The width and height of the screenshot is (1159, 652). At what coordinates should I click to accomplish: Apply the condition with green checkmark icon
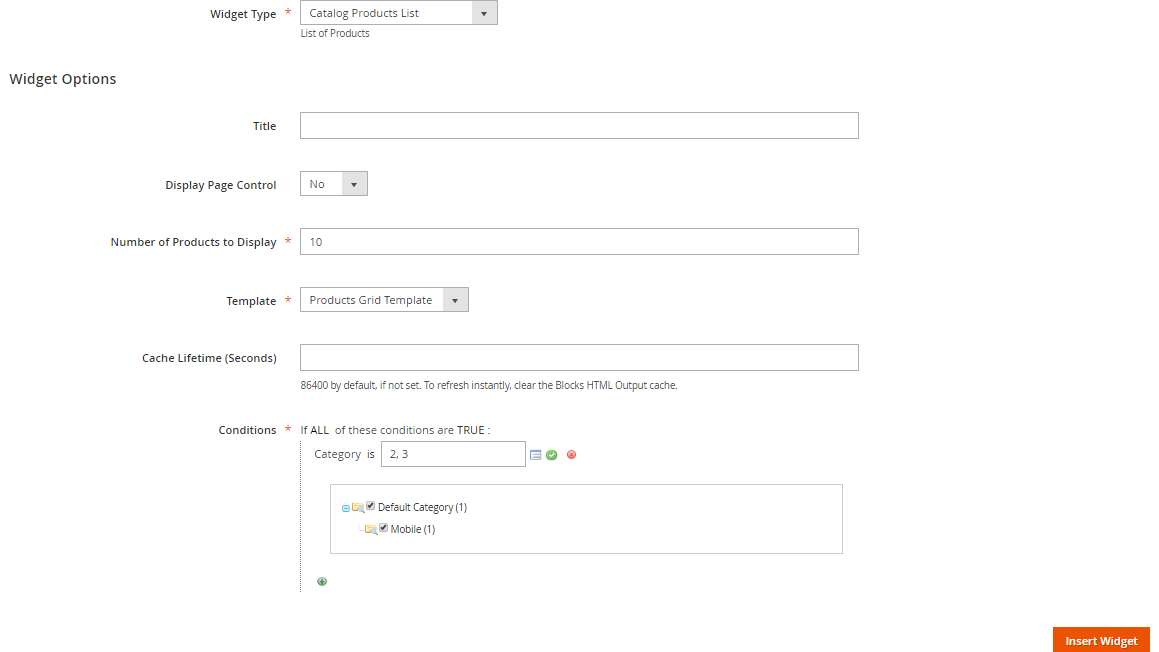(551, 455)
